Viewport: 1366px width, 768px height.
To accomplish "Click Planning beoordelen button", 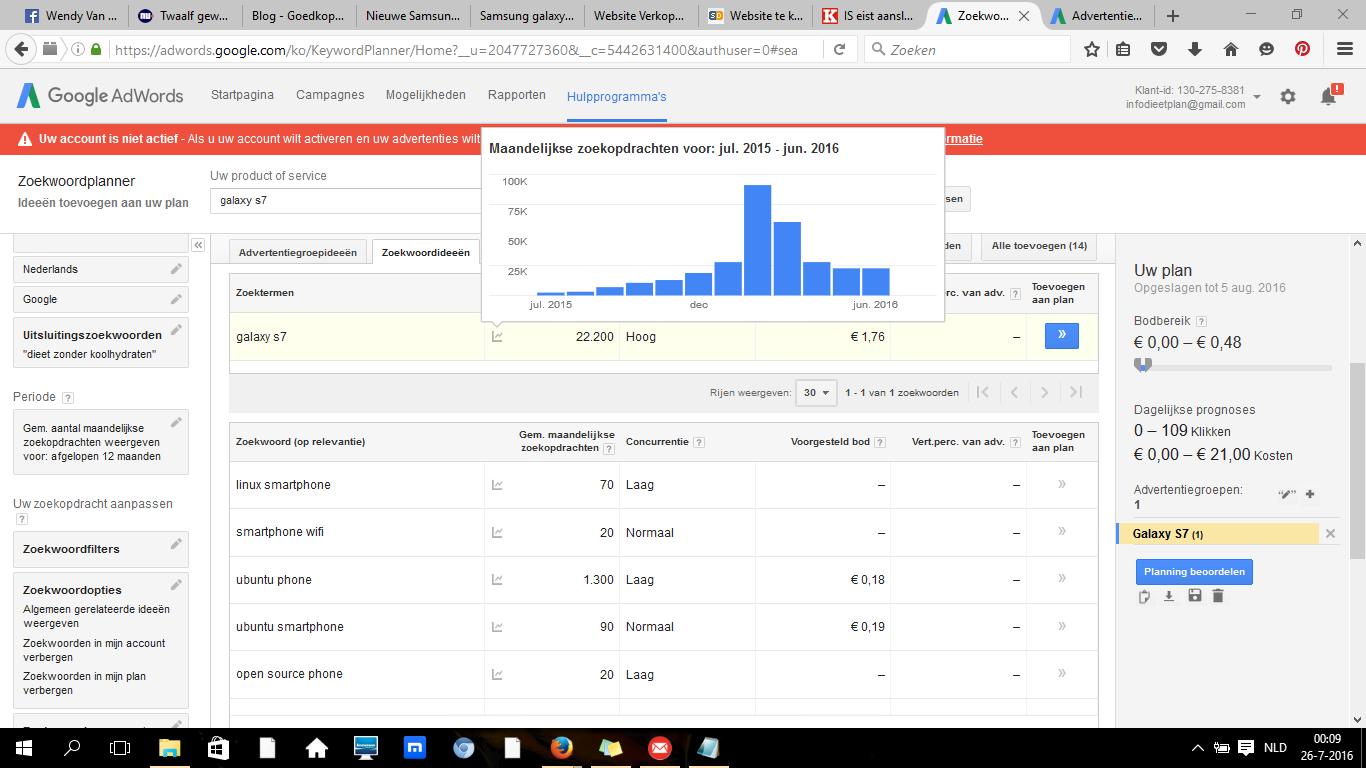I will click(1194, 572).
